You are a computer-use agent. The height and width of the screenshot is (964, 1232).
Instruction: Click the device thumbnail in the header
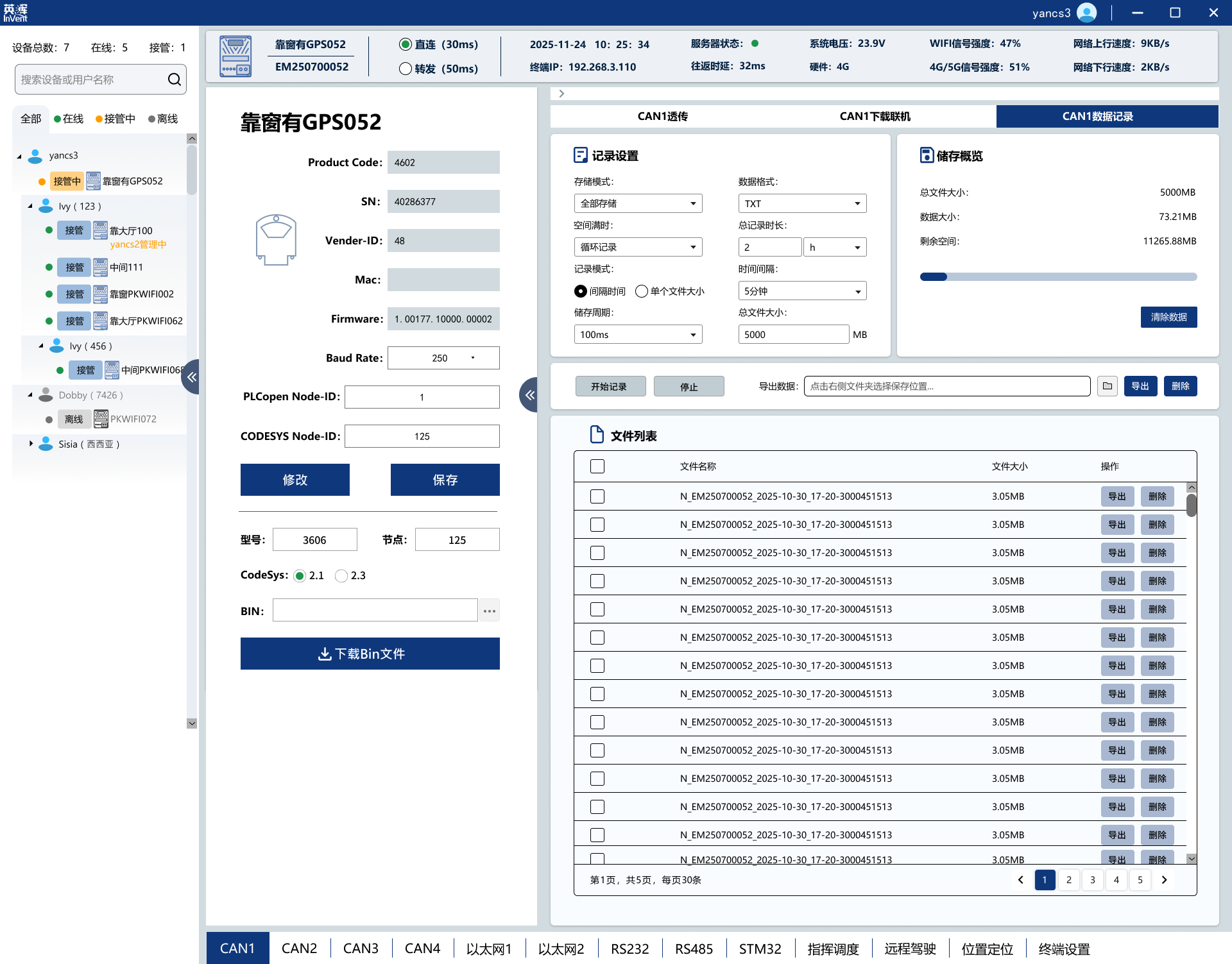(x=235, y=56)
